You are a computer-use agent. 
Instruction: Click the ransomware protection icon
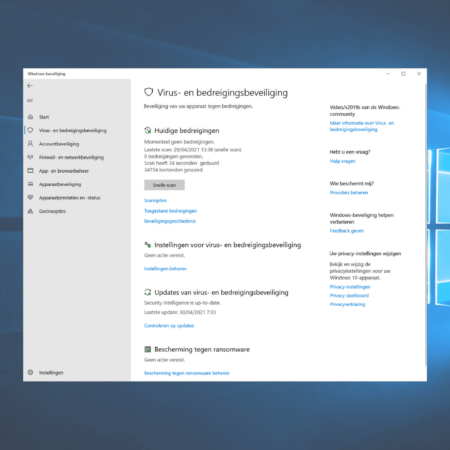[x=148, y=349]
